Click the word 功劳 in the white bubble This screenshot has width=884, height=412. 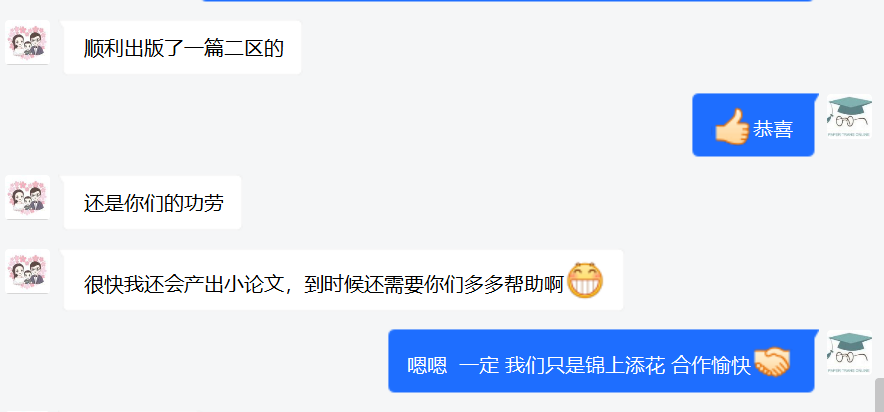click(204, 203)
